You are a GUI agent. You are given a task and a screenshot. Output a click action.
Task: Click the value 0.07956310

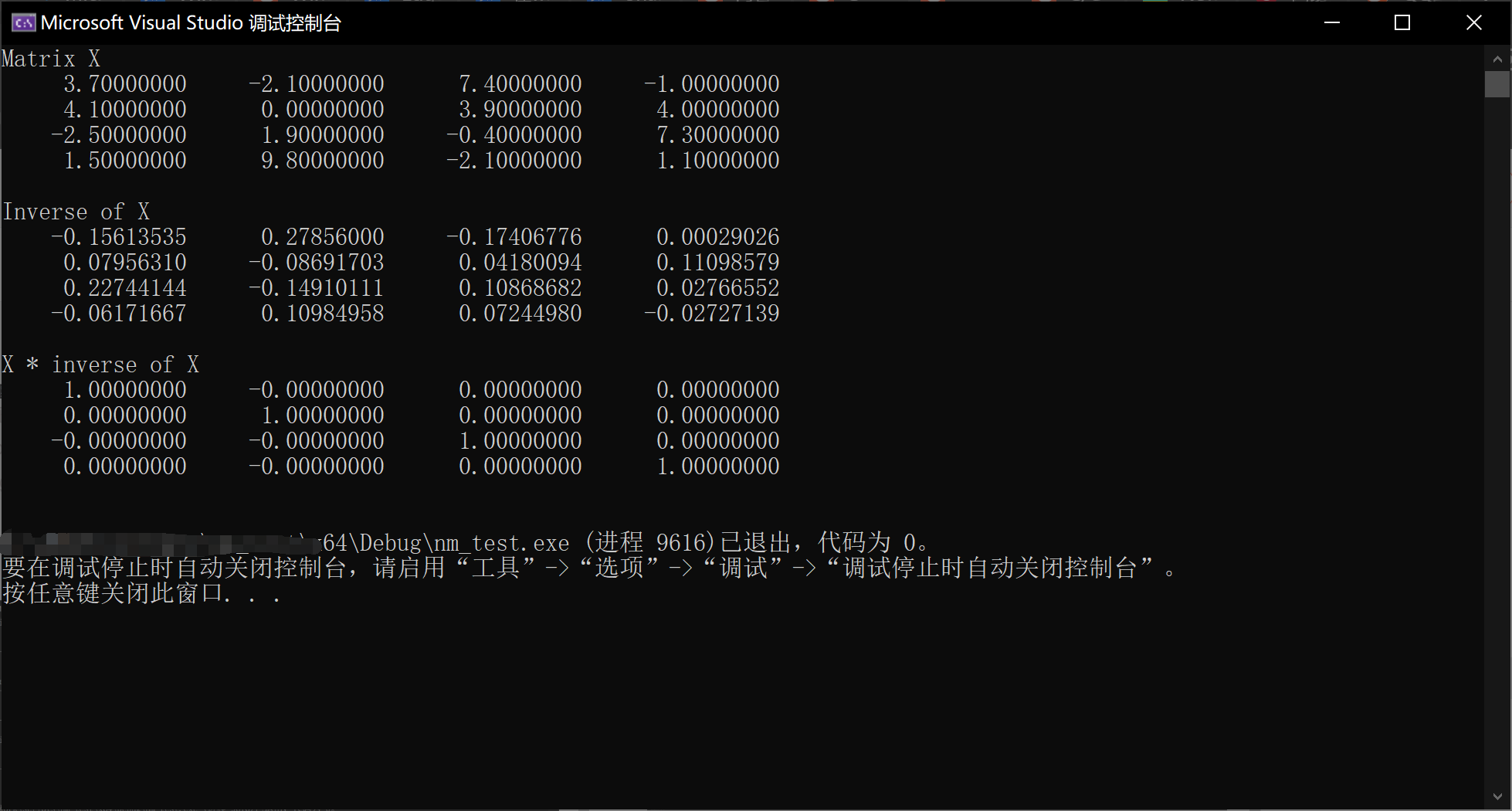[125, 263]
